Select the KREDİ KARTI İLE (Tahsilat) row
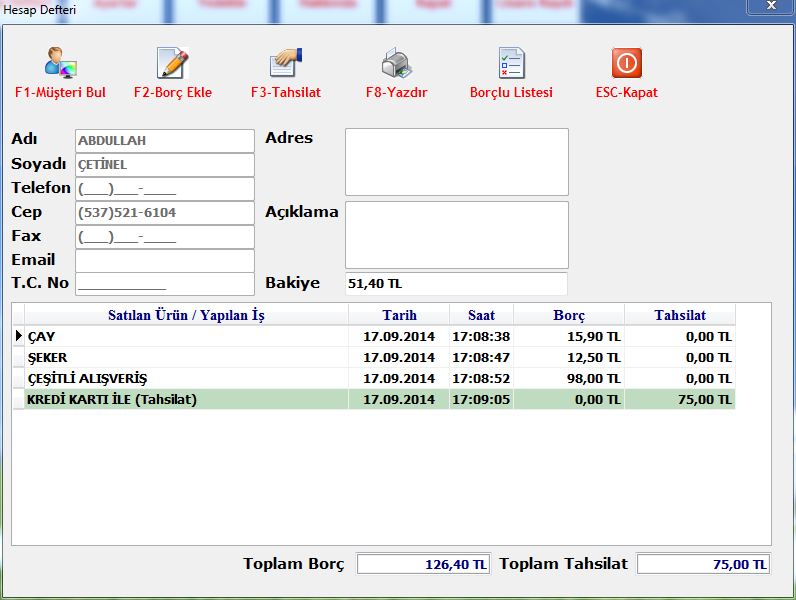 click(x=374, y=399)
